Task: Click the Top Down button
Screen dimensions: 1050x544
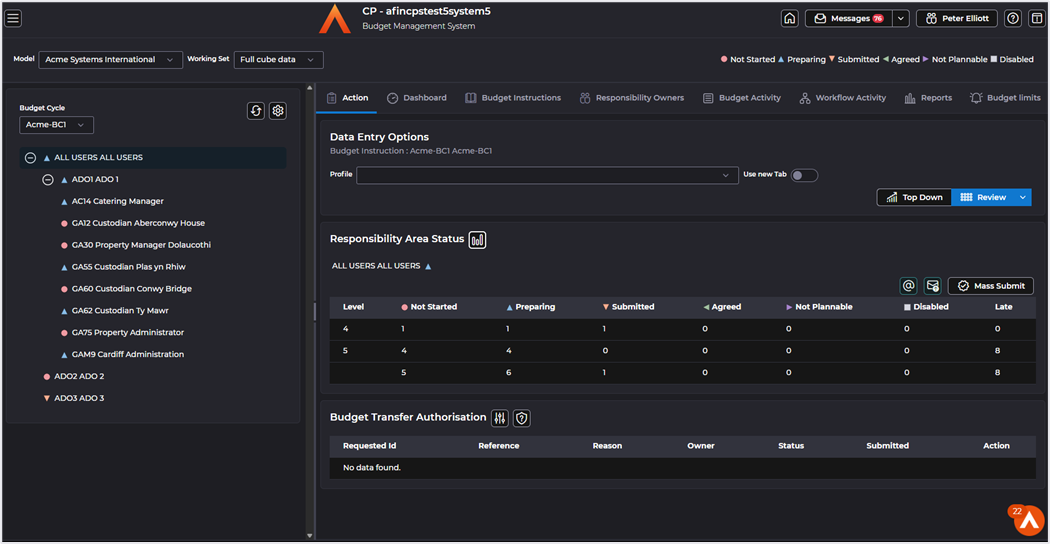Action: tap(914, 198)
